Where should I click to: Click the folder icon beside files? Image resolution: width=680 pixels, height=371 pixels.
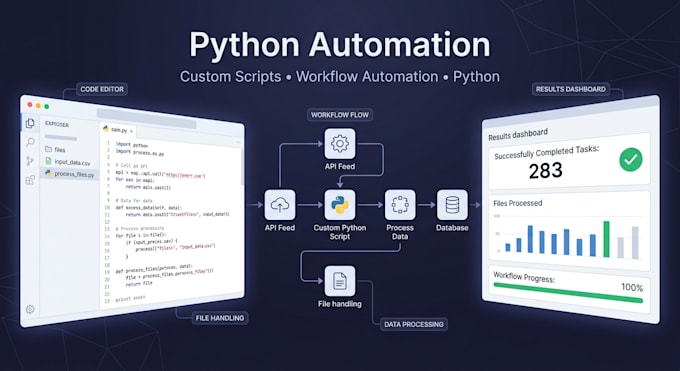pyautogui.click(x=48, y=149)
